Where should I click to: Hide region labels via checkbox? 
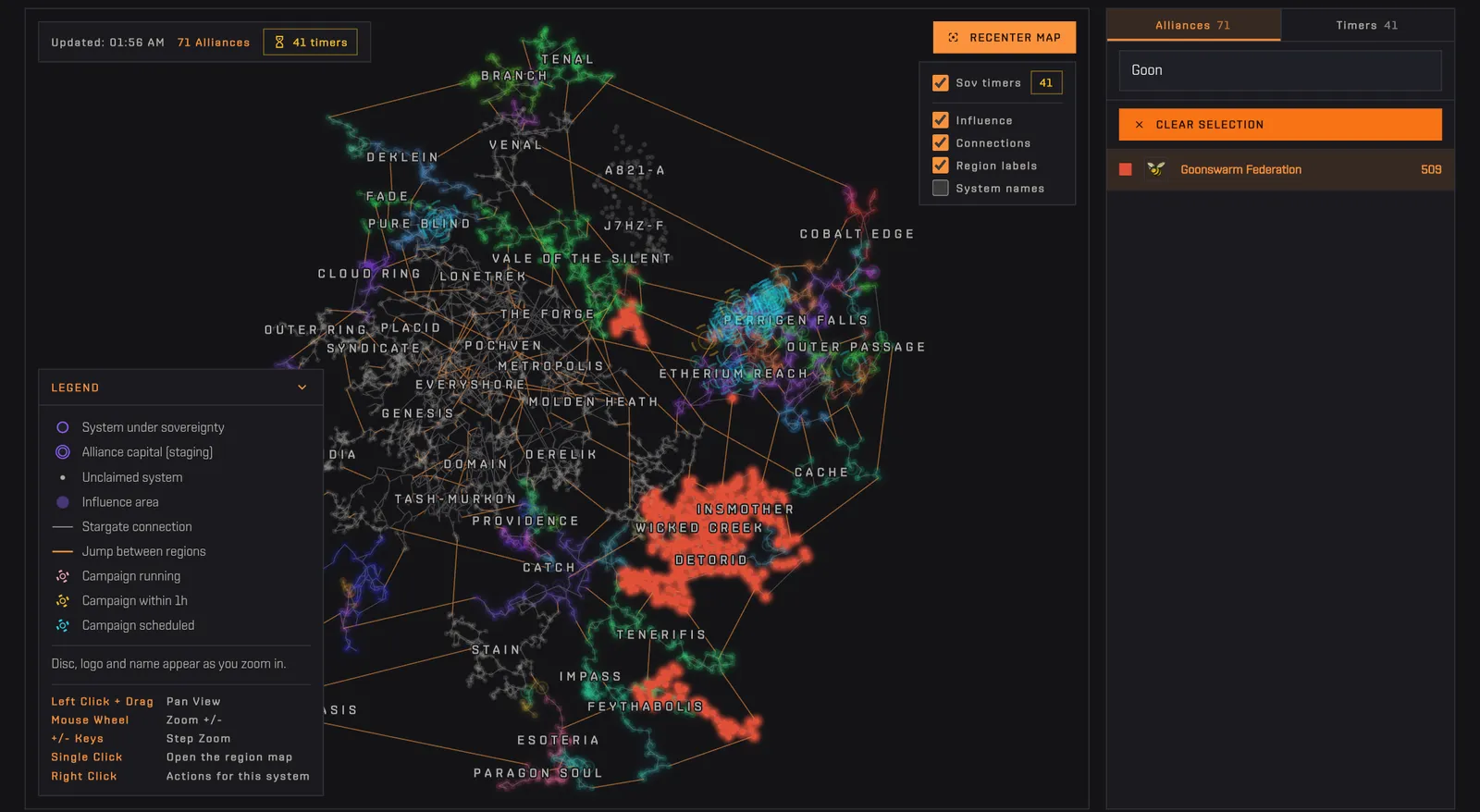pyautogui.click(x=941, y=166)
